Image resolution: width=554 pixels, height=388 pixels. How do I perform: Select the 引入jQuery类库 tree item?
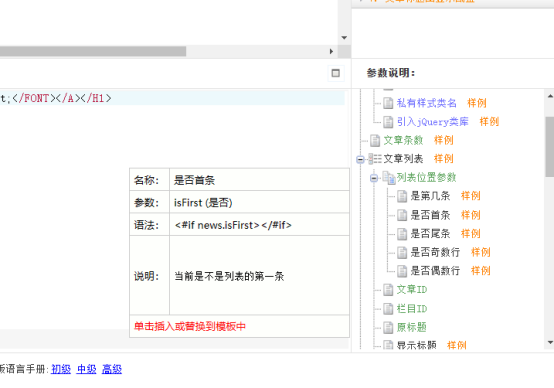point(432,122)
